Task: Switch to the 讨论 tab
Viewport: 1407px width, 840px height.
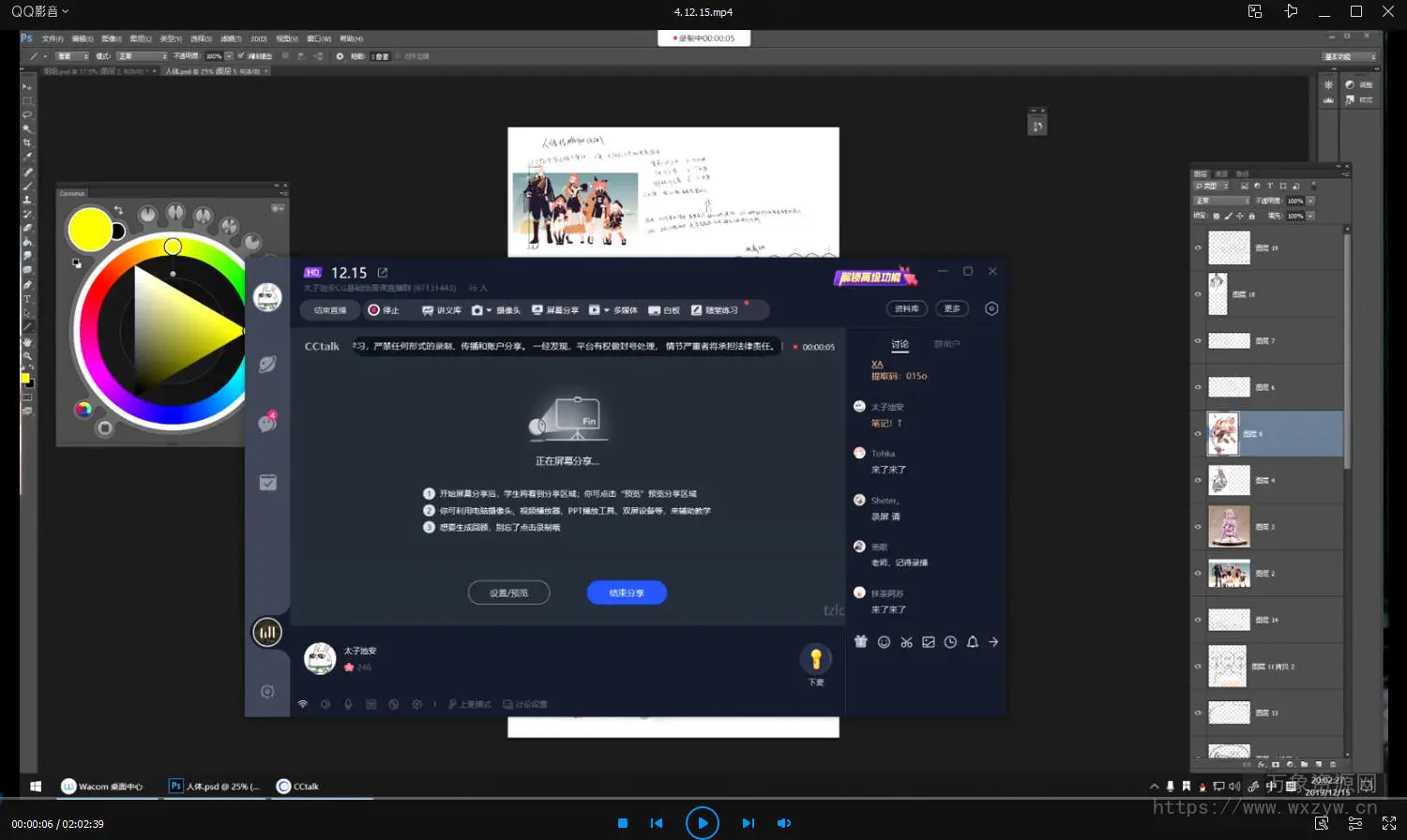Action: pyautogui.click(x=900, y=344)
